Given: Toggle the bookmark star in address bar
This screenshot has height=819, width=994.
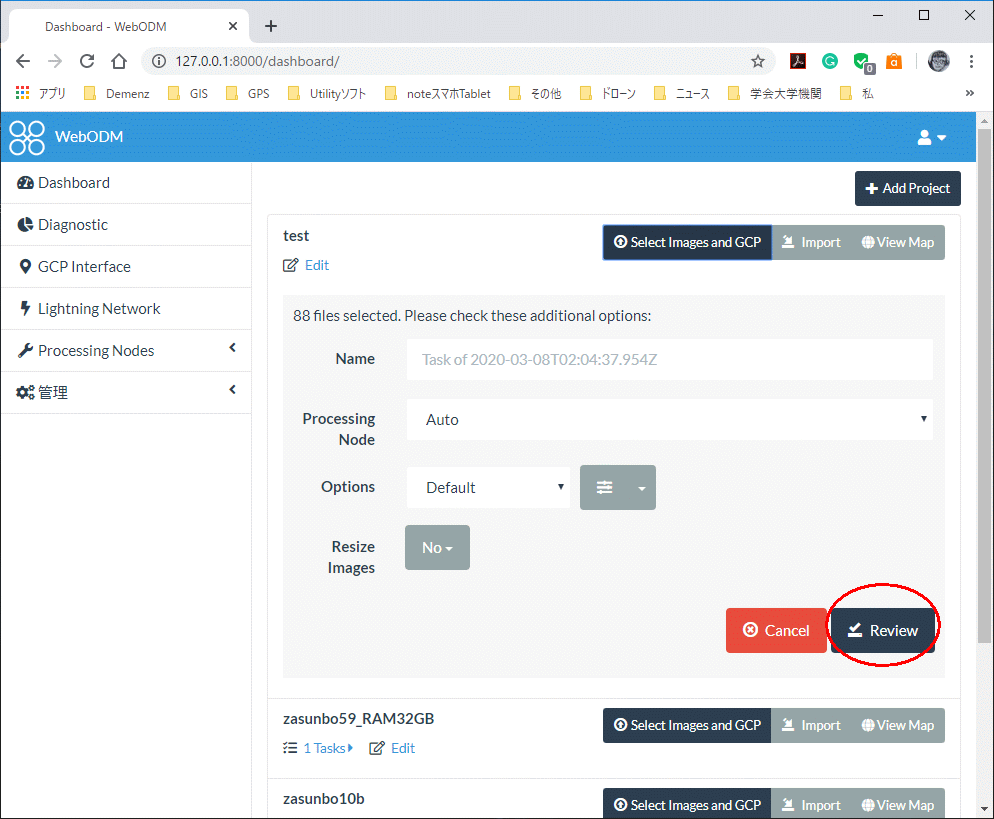Looking at the screenshot, I should pos(758,61).
